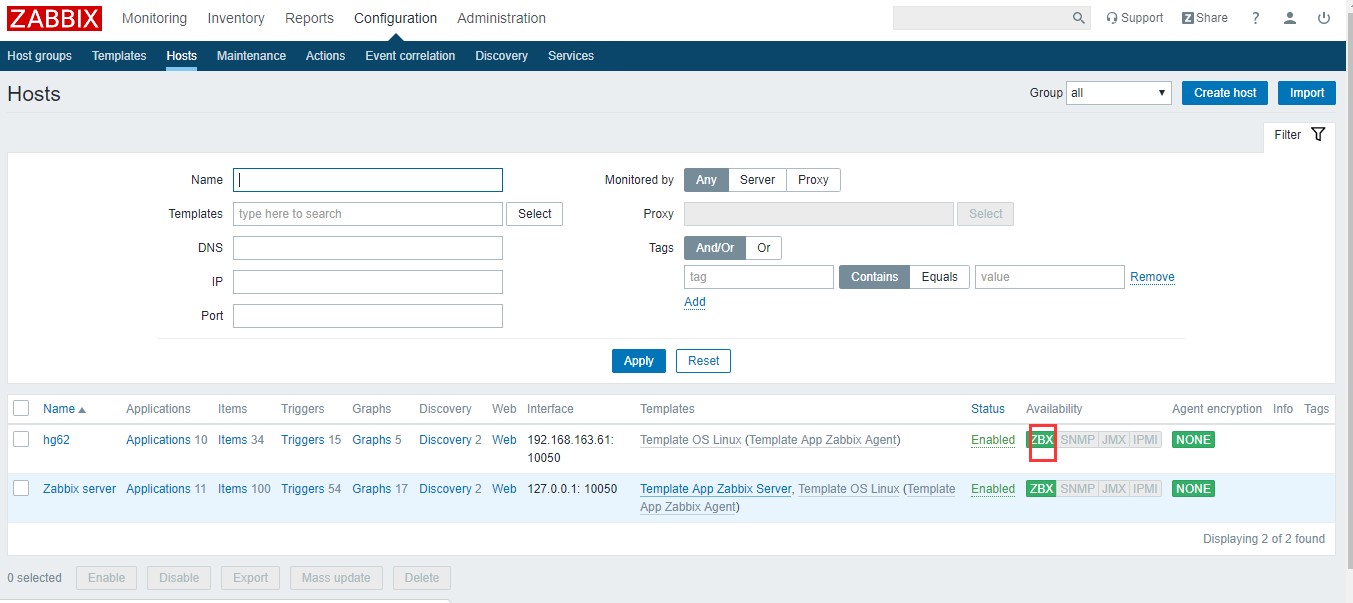The height and width of the screenshot is (603, 1353).
Task: Open host hg62
Action: click(x=56, y=440)
